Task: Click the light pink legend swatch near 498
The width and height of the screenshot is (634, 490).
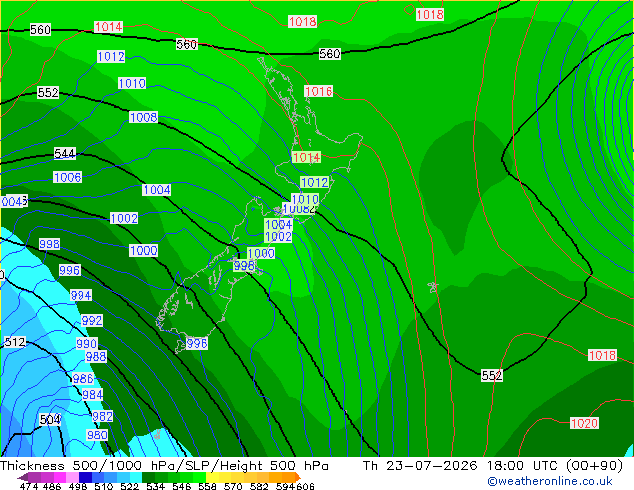Action: point(73,477)
